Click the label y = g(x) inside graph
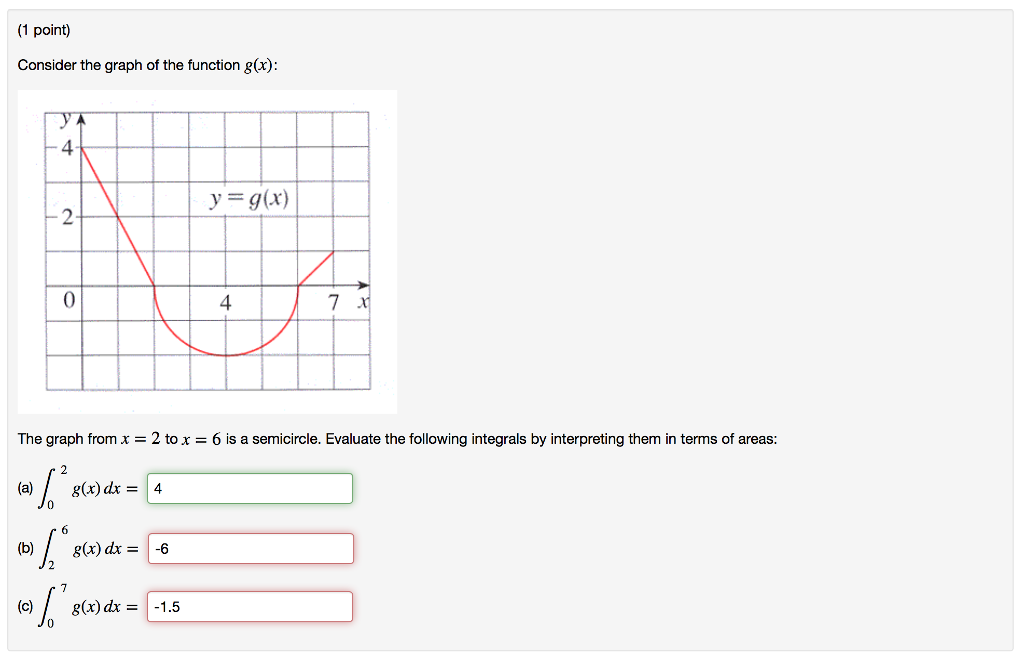Image resolution: width=1024 pixels, height=655 pixels. tap(250, 198)
